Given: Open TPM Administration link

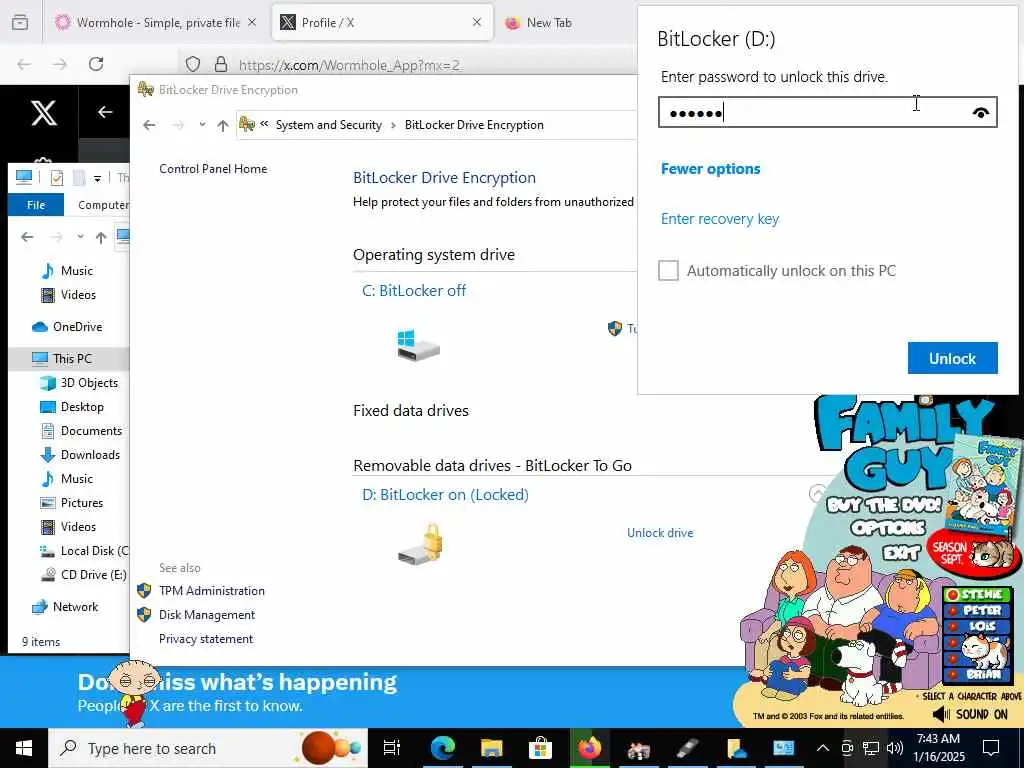Looking at the screenshot, I should tap(212, 590).
